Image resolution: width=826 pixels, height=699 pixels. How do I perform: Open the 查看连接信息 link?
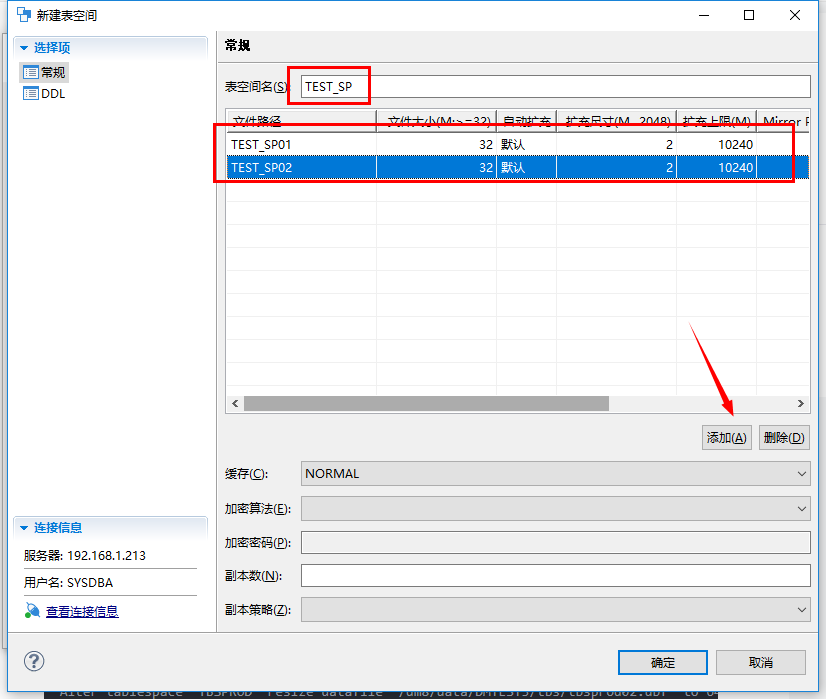[82, 612]
